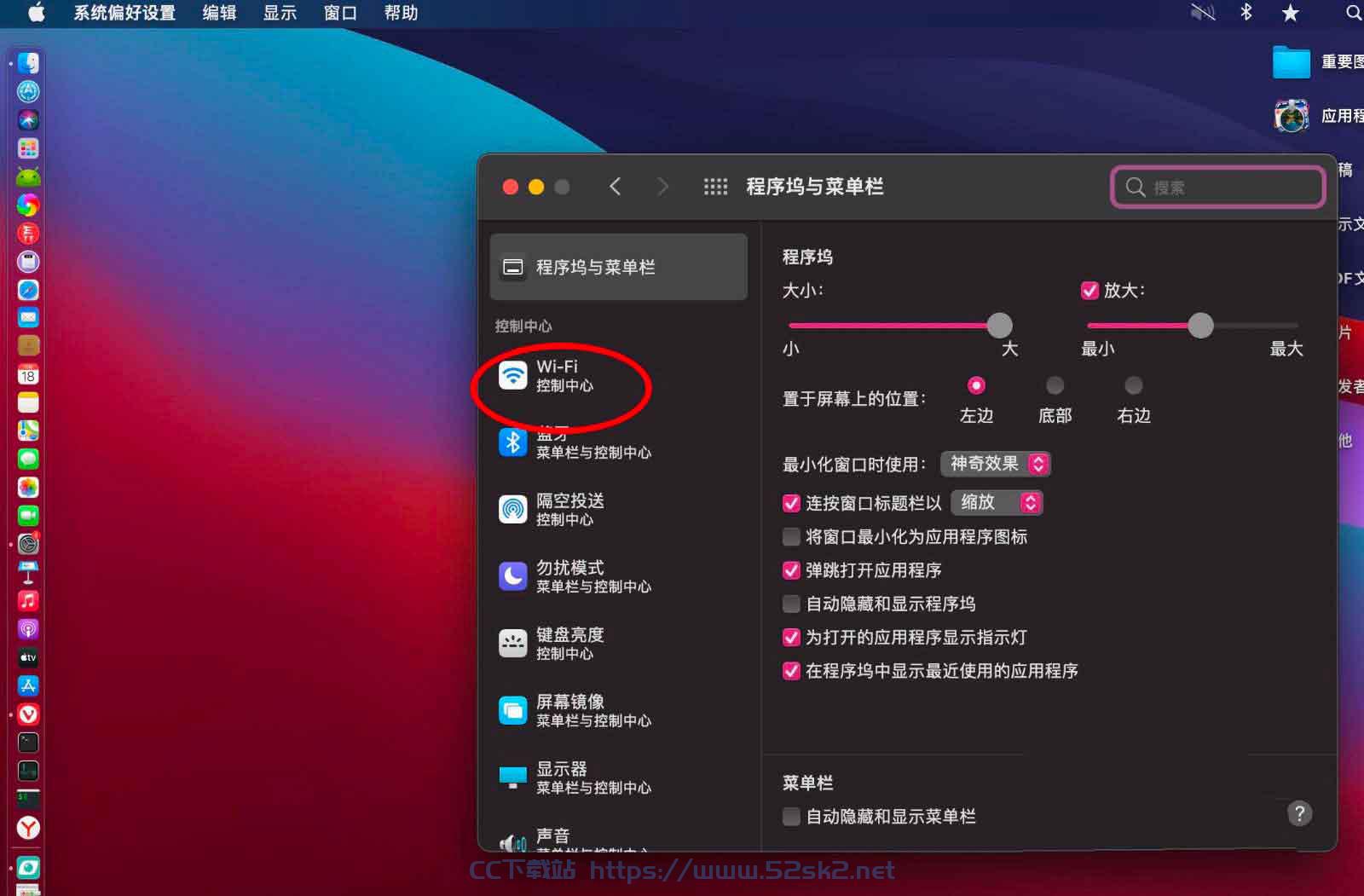Open the 窗口 menu
The width and height of the screenshot is (1364, 896).
340,13
